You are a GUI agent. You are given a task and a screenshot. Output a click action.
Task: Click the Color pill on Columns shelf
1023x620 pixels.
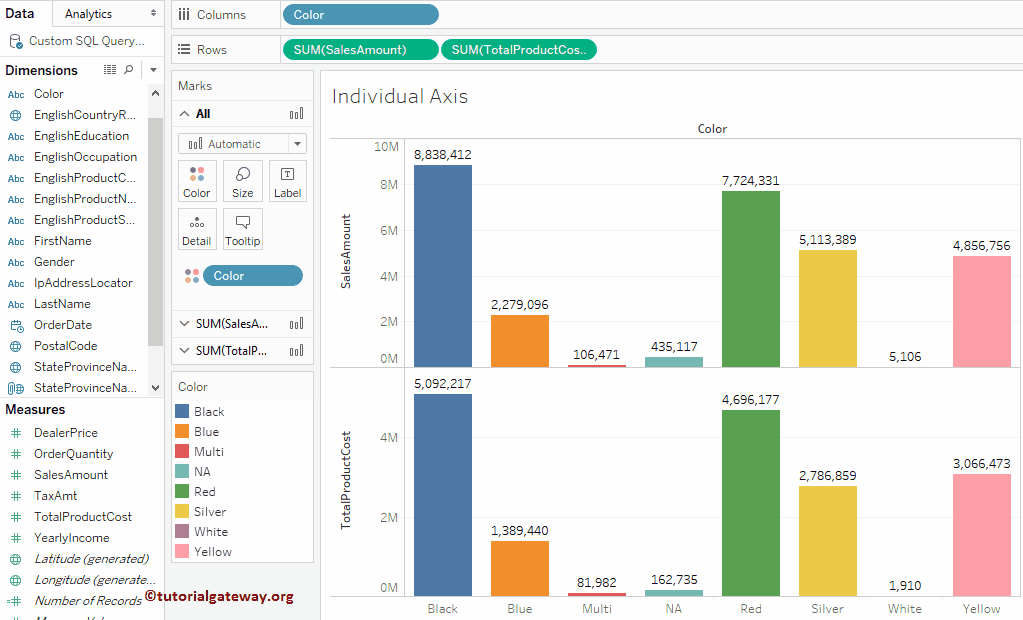point(361,14)
